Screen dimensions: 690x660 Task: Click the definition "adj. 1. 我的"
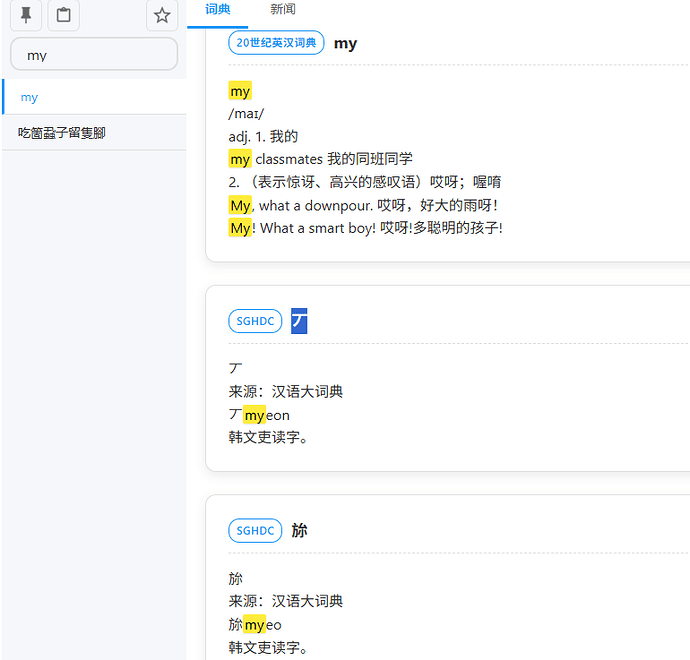(263, 137)
